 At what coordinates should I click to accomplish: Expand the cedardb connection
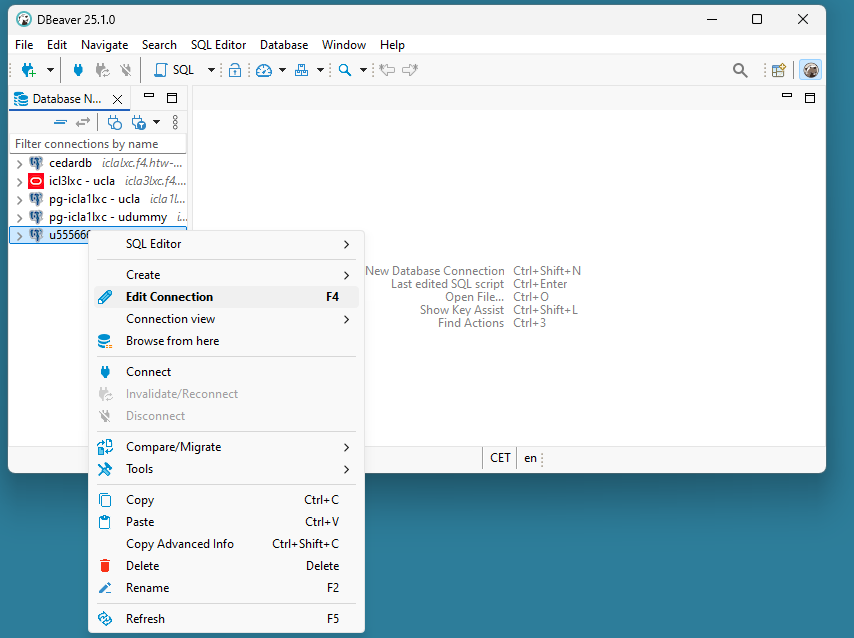coord(19,163)
